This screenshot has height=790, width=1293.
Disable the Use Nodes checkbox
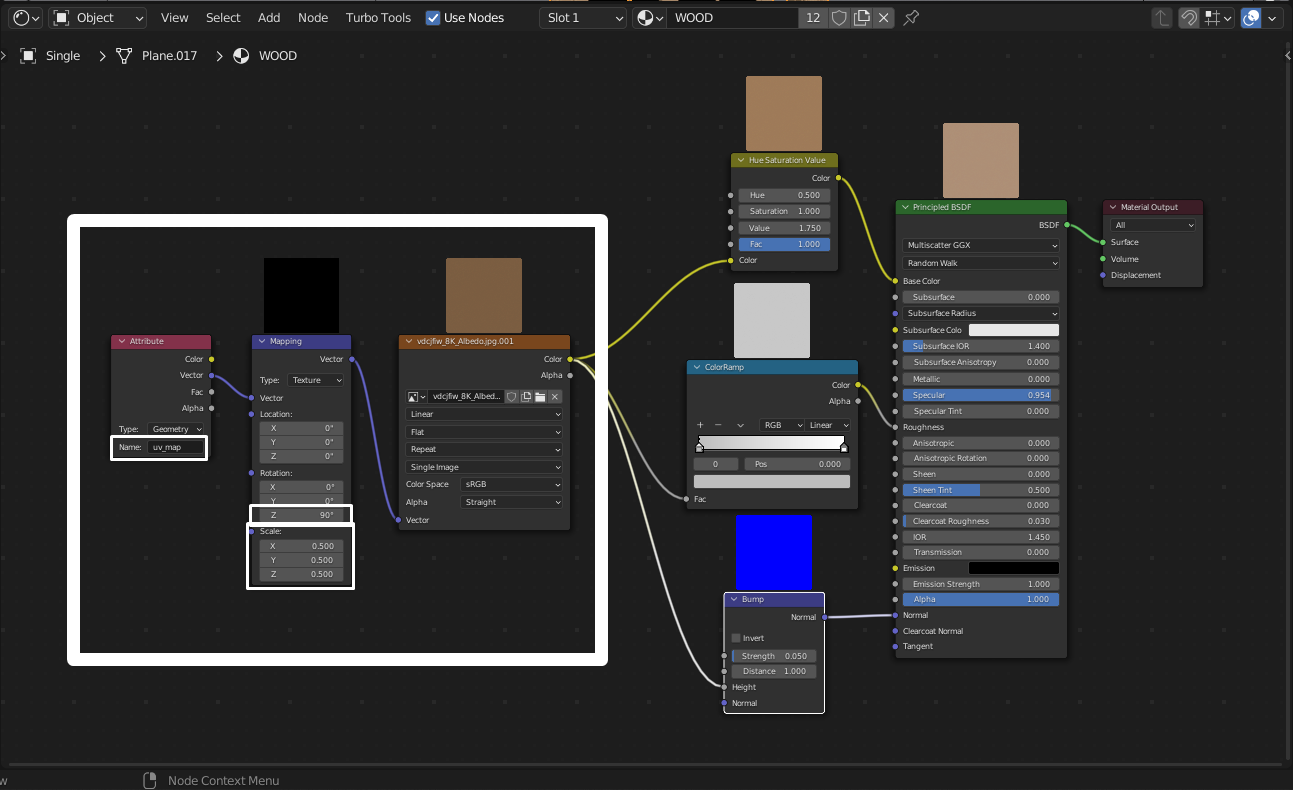(433, 17)
